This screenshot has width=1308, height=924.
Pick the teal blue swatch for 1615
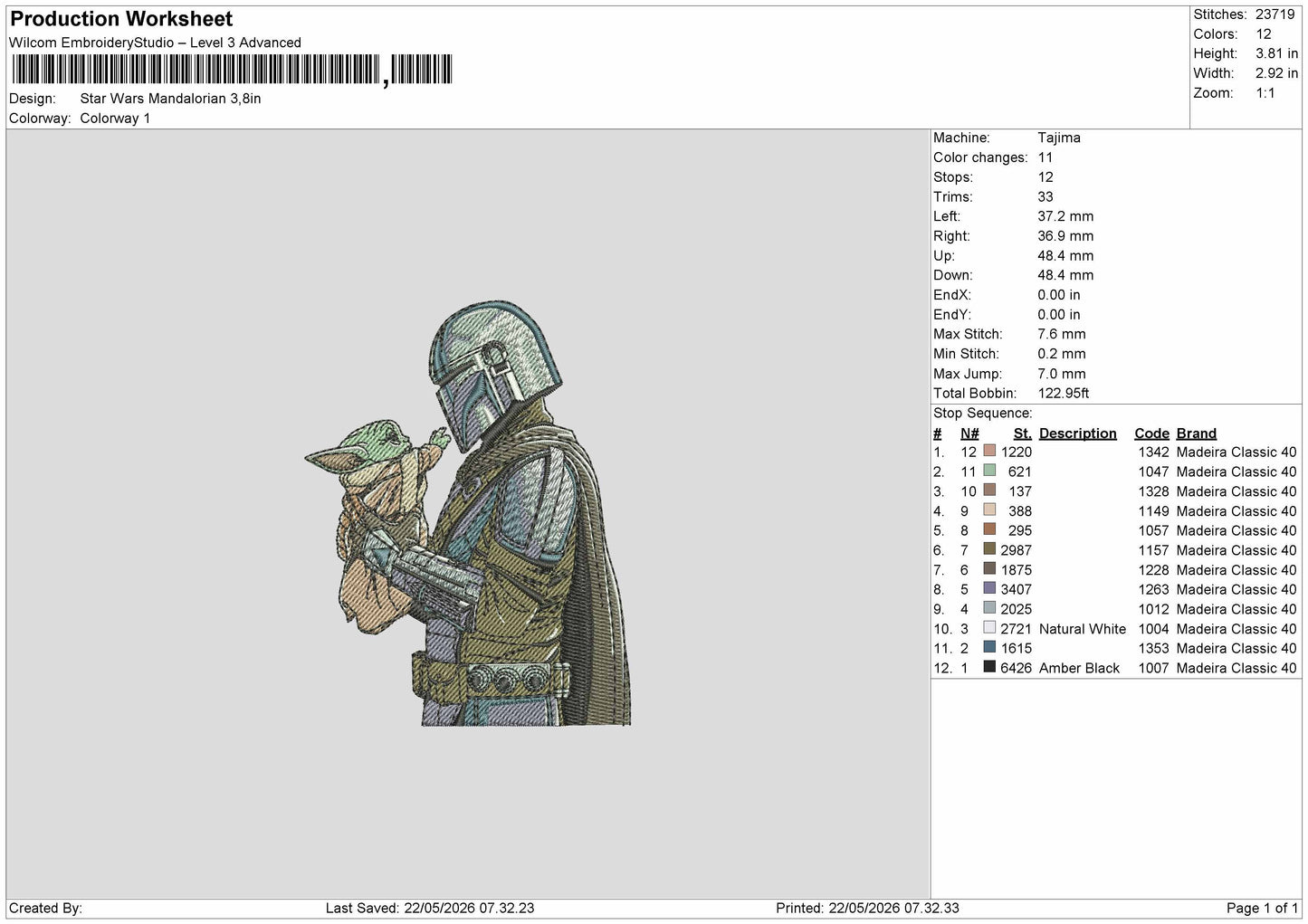(x=989, y=648)
